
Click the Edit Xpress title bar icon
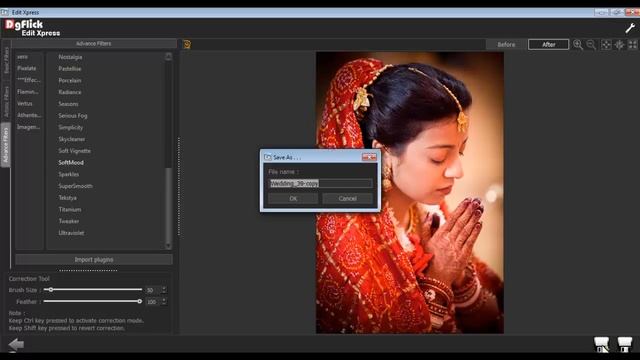click(x=5, y=12)
